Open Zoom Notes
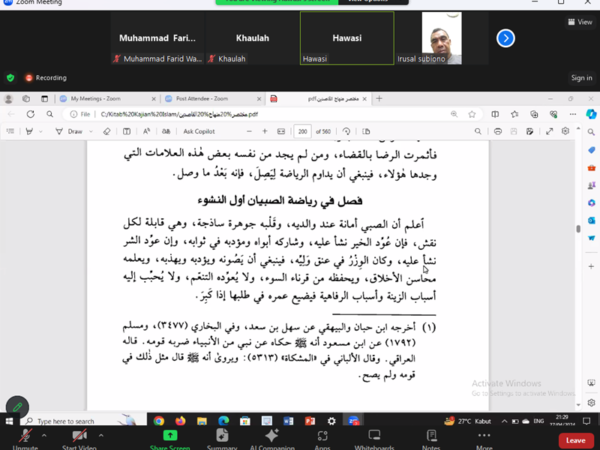 (431, 439)
